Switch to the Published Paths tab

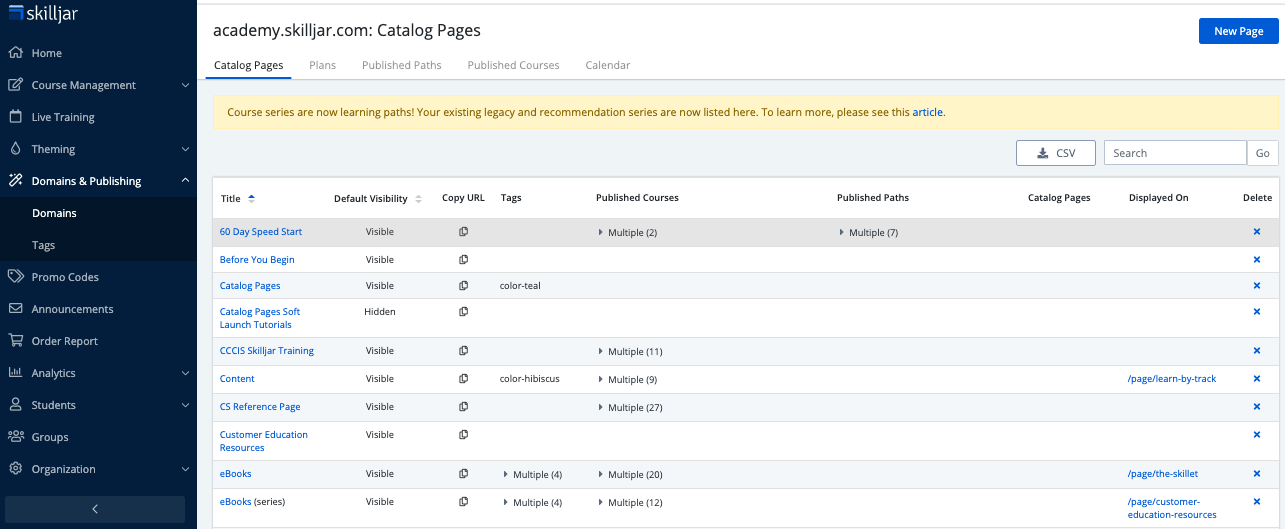(x=401, y=65)
